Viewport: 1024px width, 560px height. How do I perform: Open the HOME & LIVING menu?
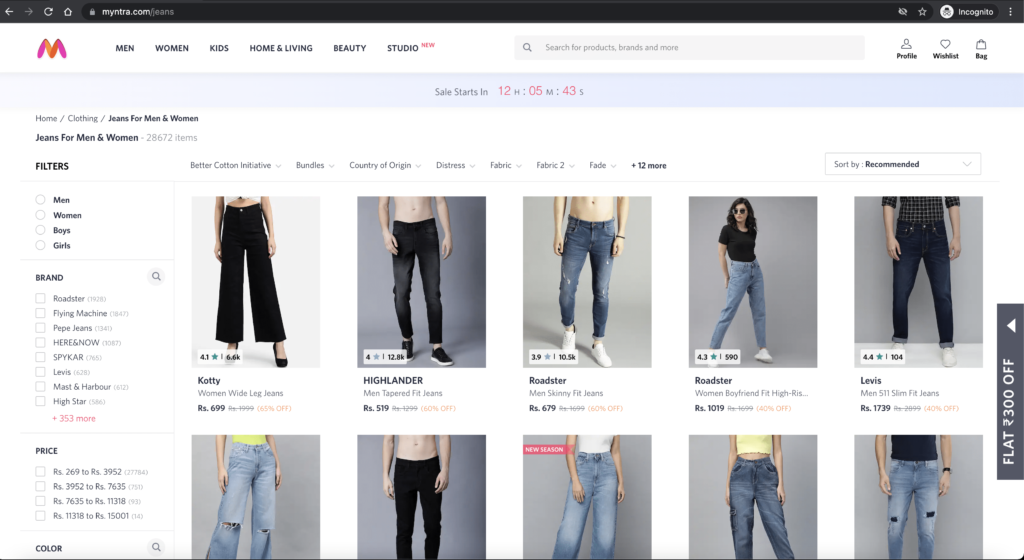coord(281,48)
